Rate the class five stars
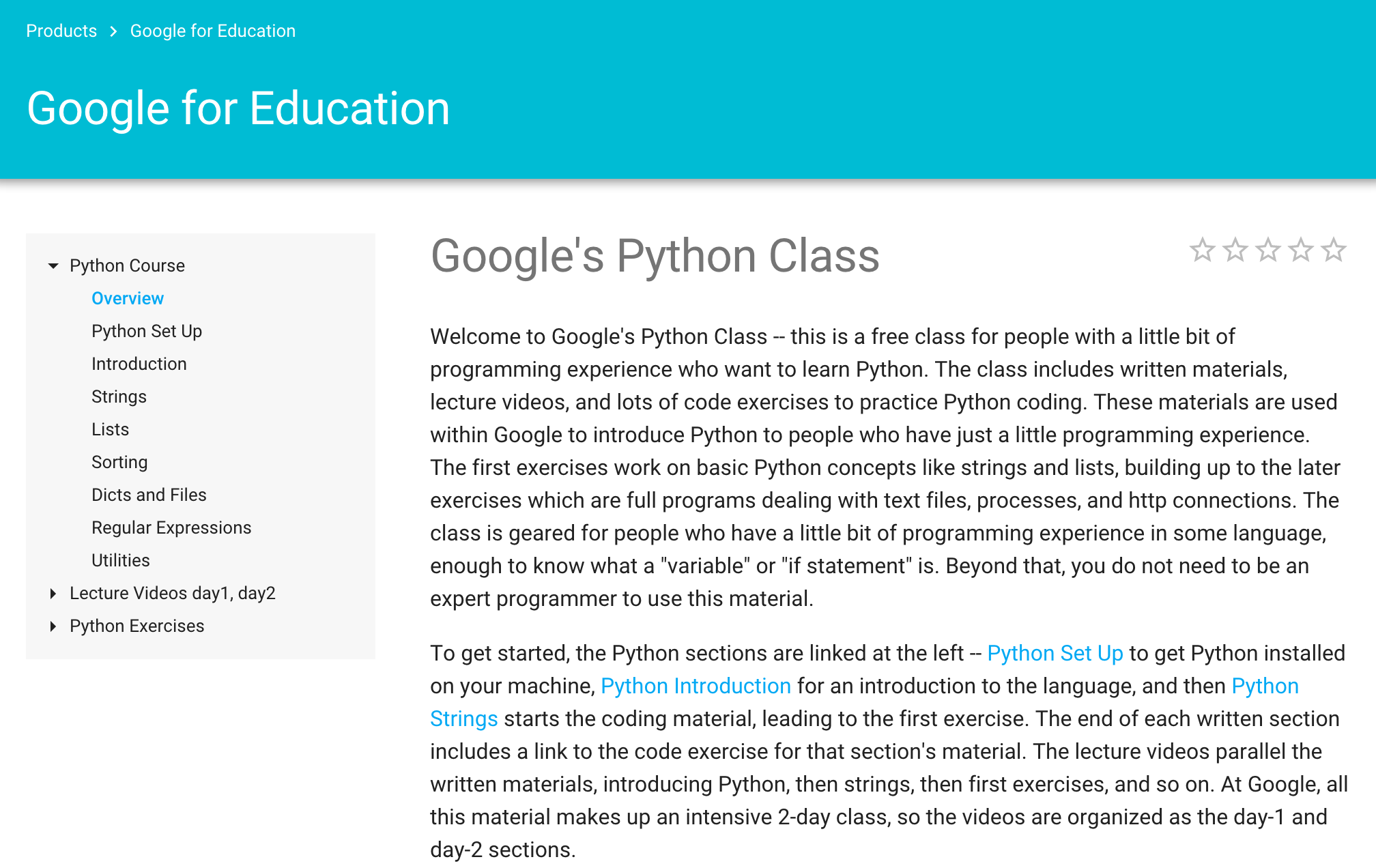Screen dimensions: 1376x868 pyautogui.click(x=1333, y=250)
